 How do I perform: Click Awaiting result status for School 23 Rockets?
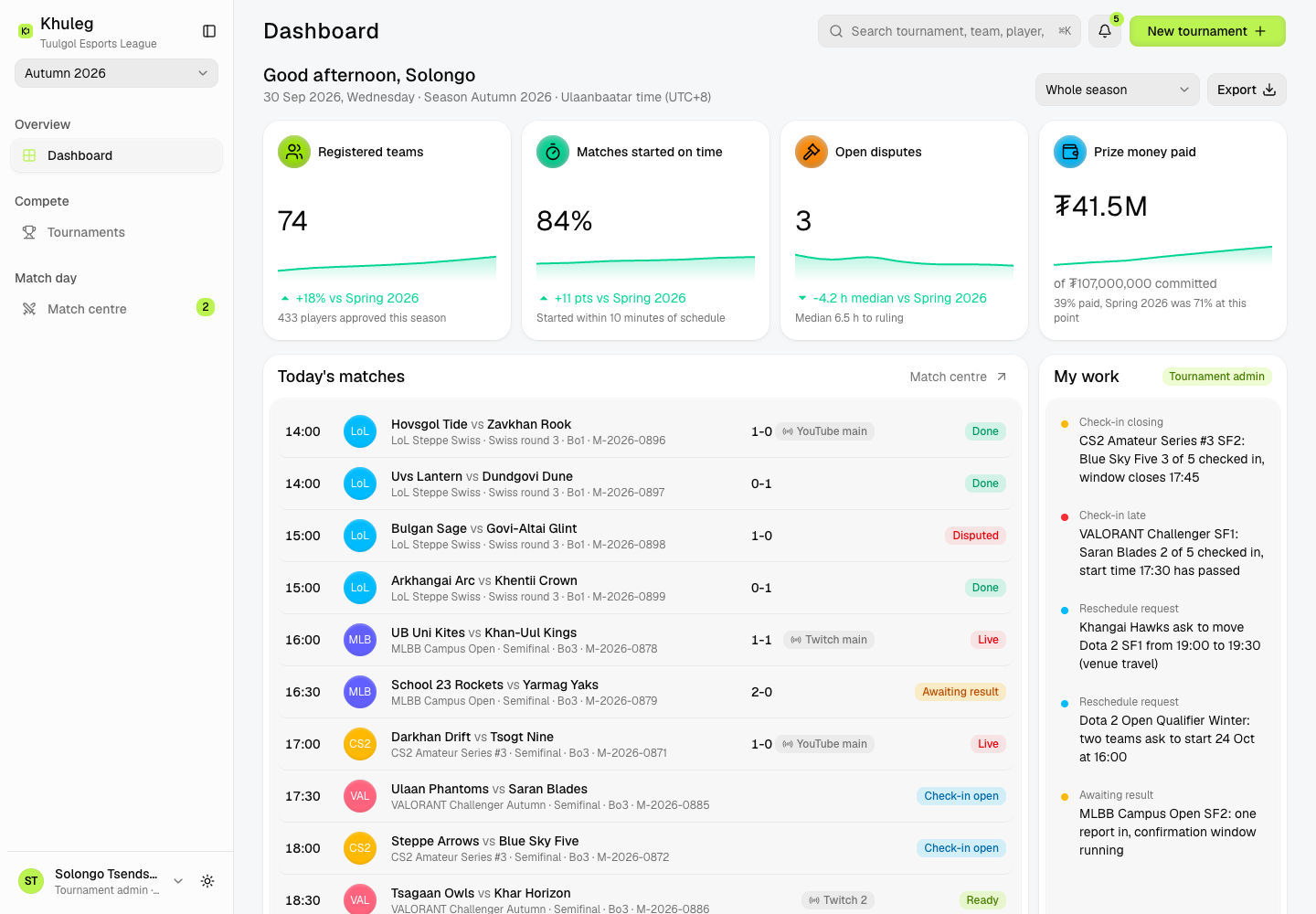pyautogui.click(x=960, y=692)
